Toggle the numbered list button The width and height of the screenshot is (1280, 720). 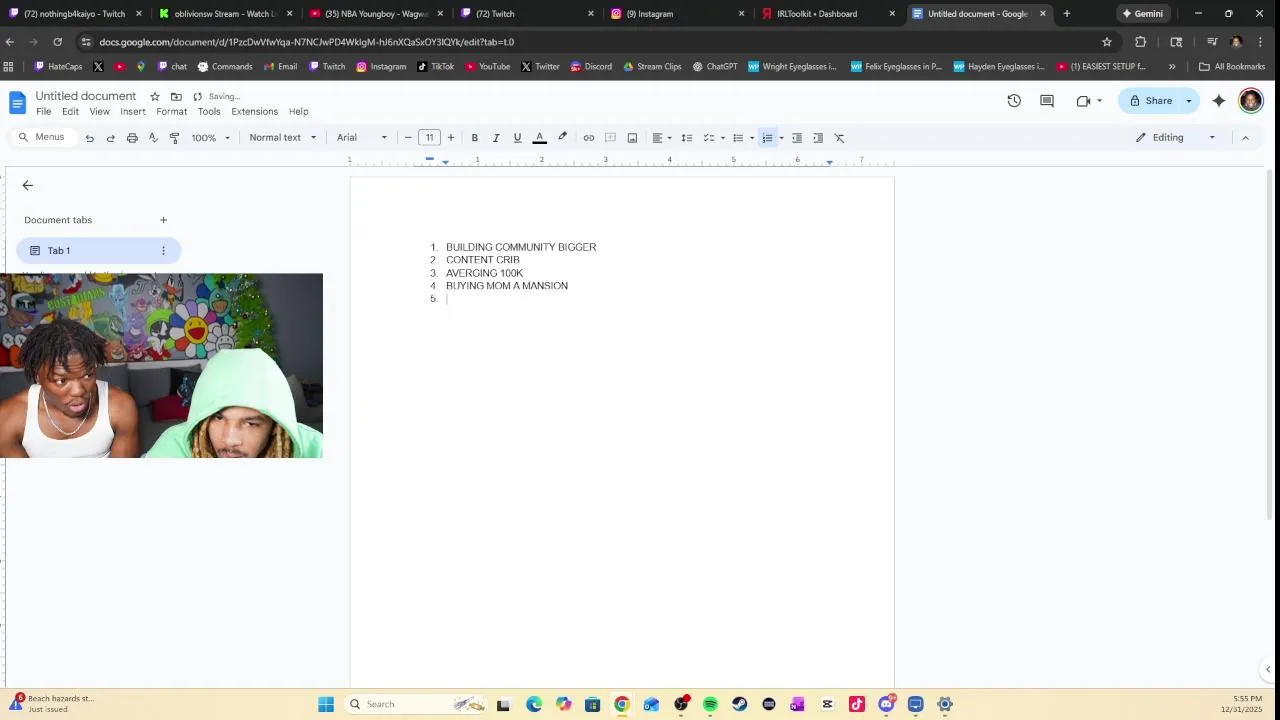767,138
